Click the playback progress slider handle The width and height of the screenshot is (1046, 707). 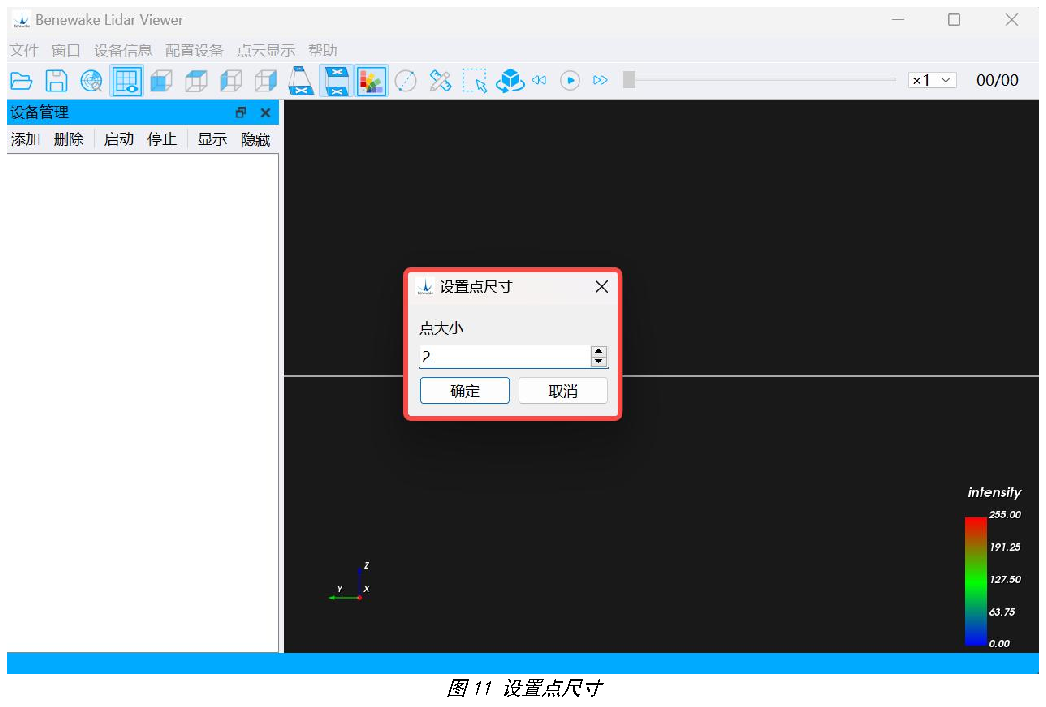(629, 80)
